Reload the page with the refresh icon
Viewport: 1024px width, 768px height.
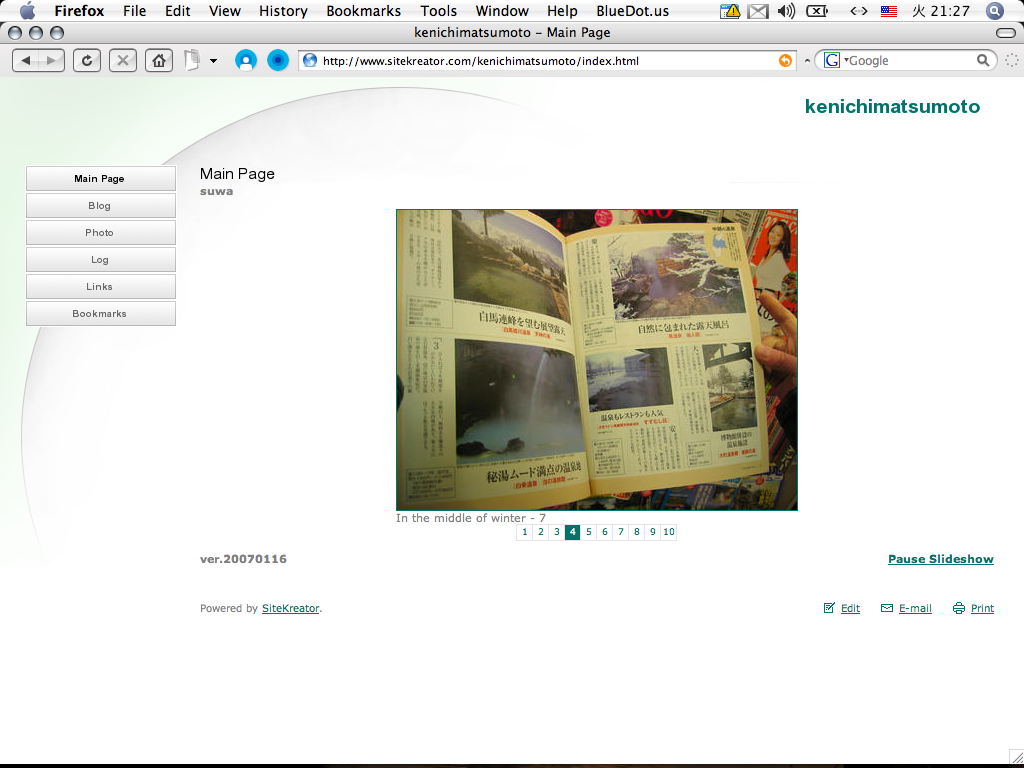pyautogui.click(x=87, y=61)
